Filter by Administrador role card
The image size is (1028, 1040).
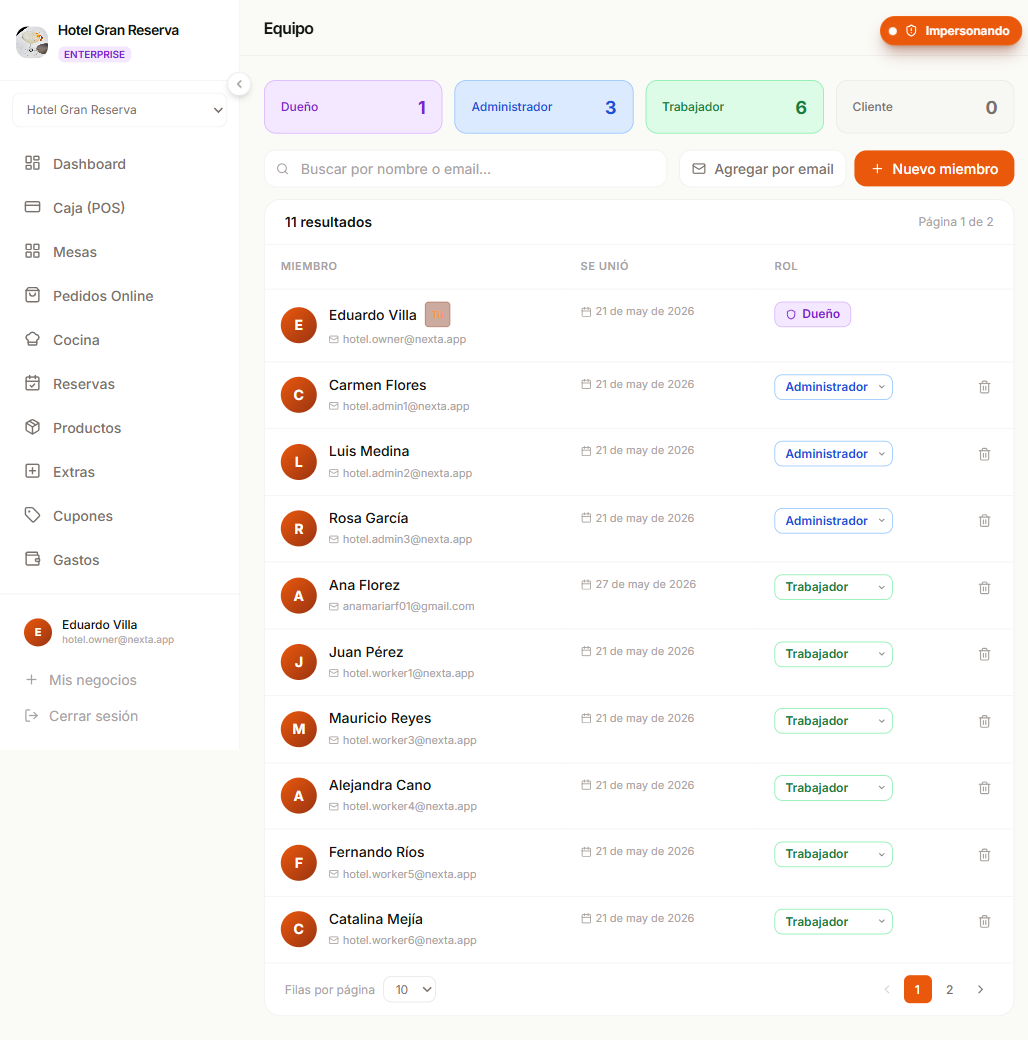pyautogui.click(x=544, y=107)
